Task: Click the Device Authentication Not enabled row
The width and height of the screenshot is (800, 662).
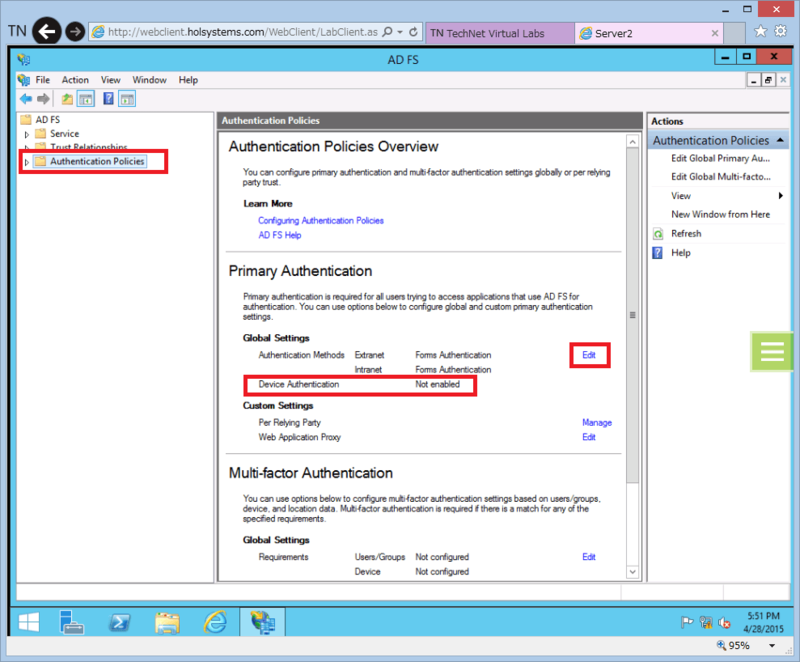Action: point(360,385)
